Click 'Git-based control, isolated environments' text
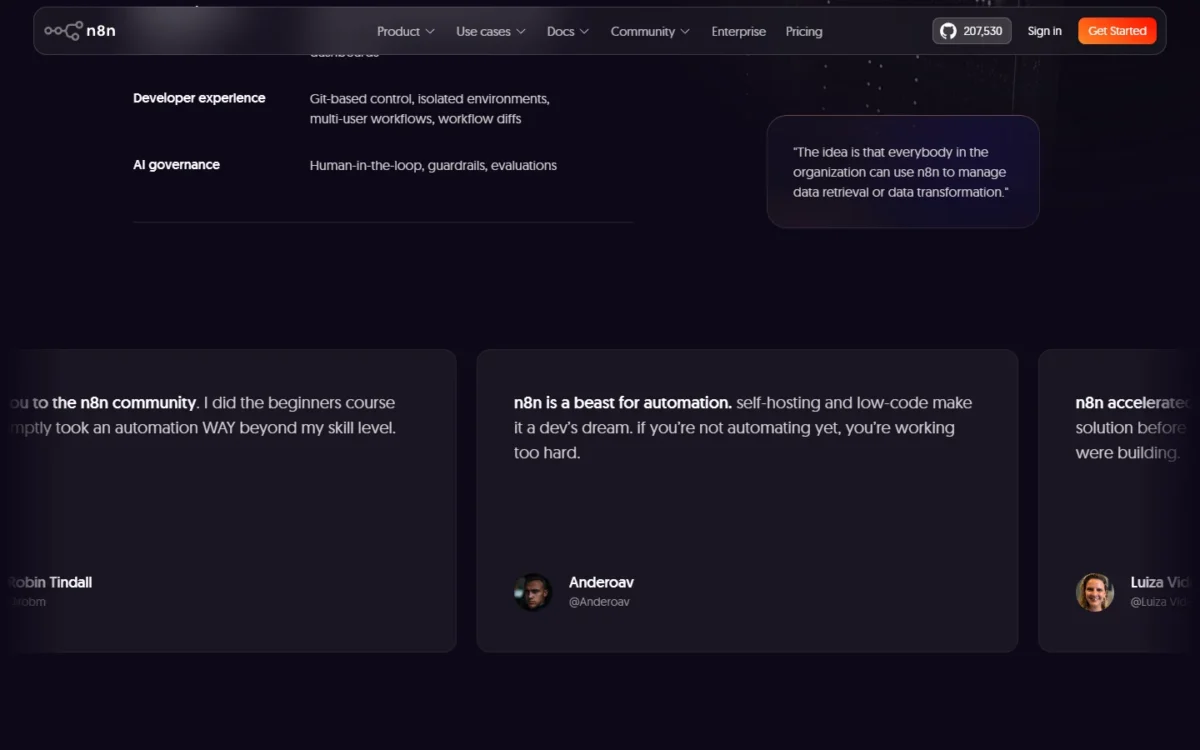1200x750 pixels. coord(429,99)
